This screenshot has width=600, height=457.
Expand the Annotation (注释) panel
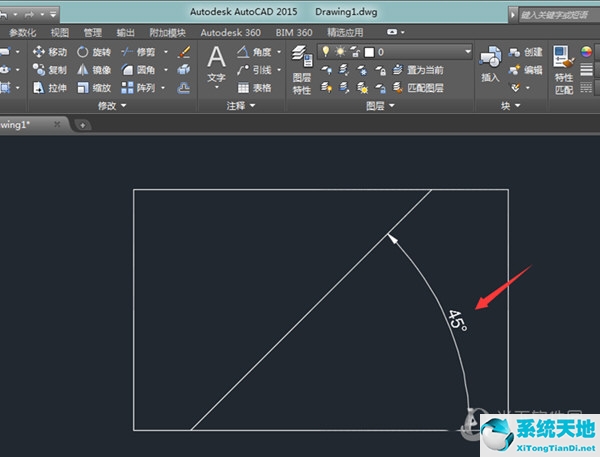coord(240,106)
